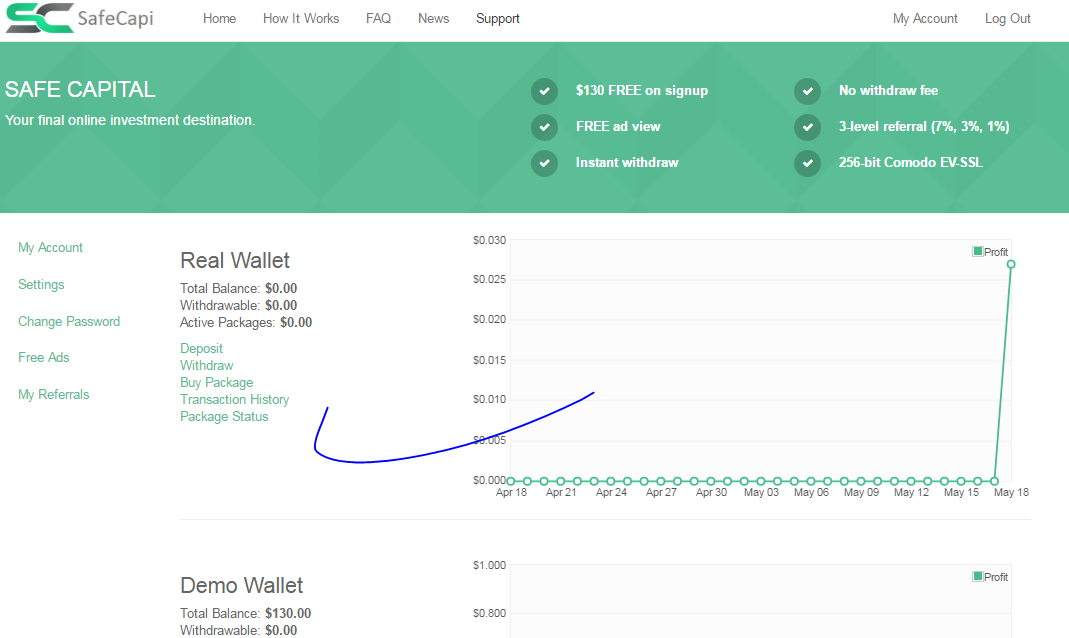Open the Home menu item
The image size is (1069, 638).
[219, 19]
